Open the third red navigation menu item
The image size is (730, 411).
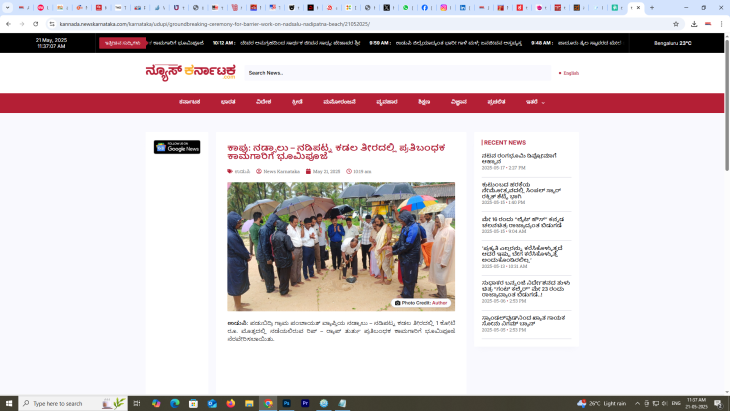pyautogui.click(x=263, y=102)
